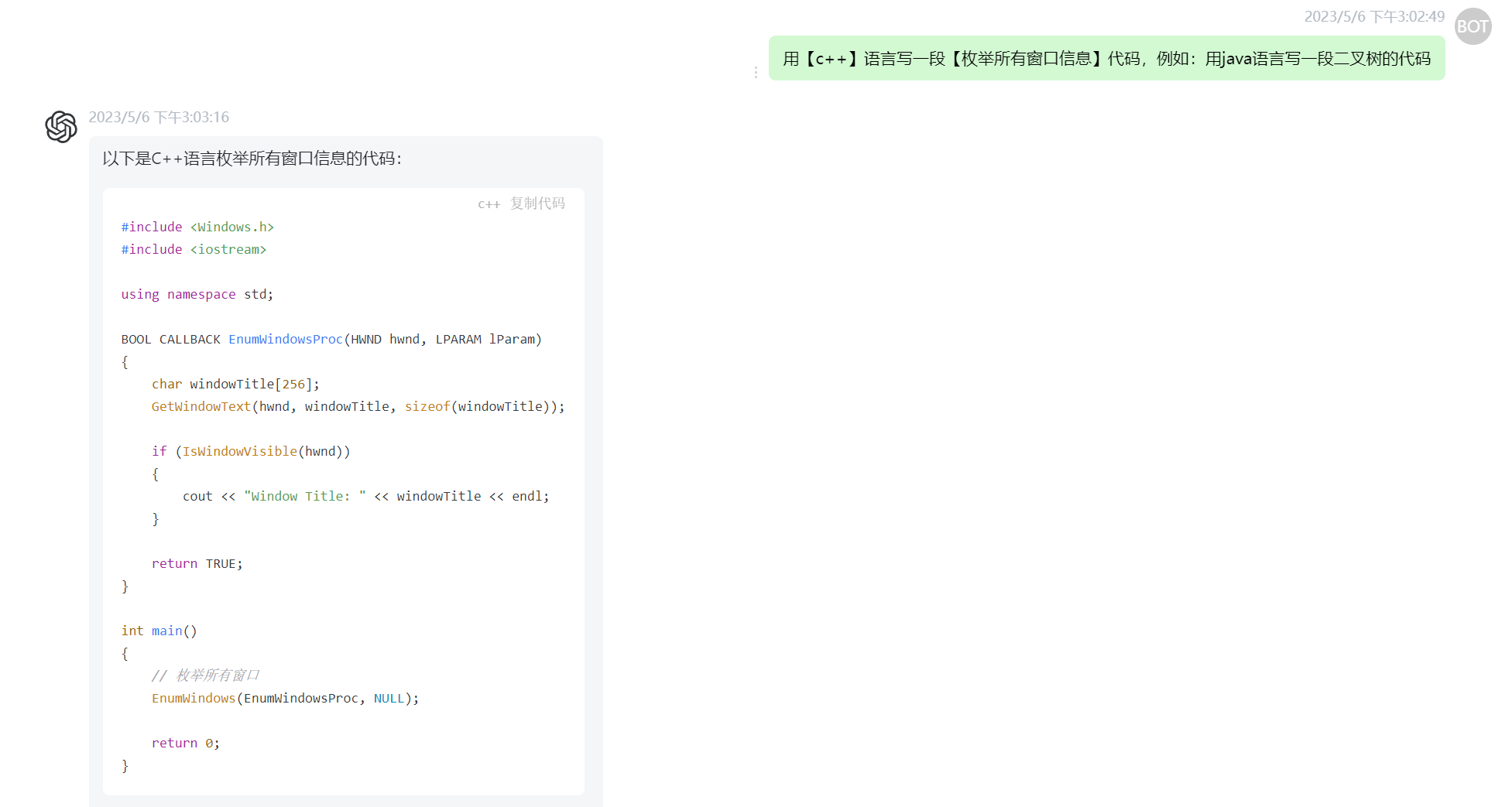Click the BOT user avatar
This screenshot has height=807, width=1512.
pos(1473,26)
